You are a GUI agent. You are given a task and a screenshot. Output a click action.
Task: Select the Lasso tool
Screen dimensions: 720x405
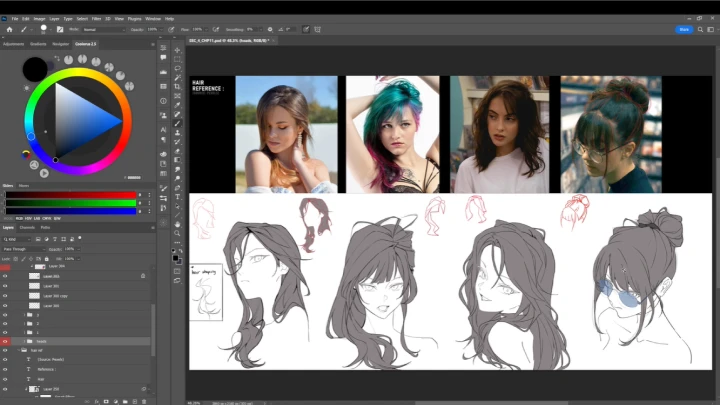[177, 68]
